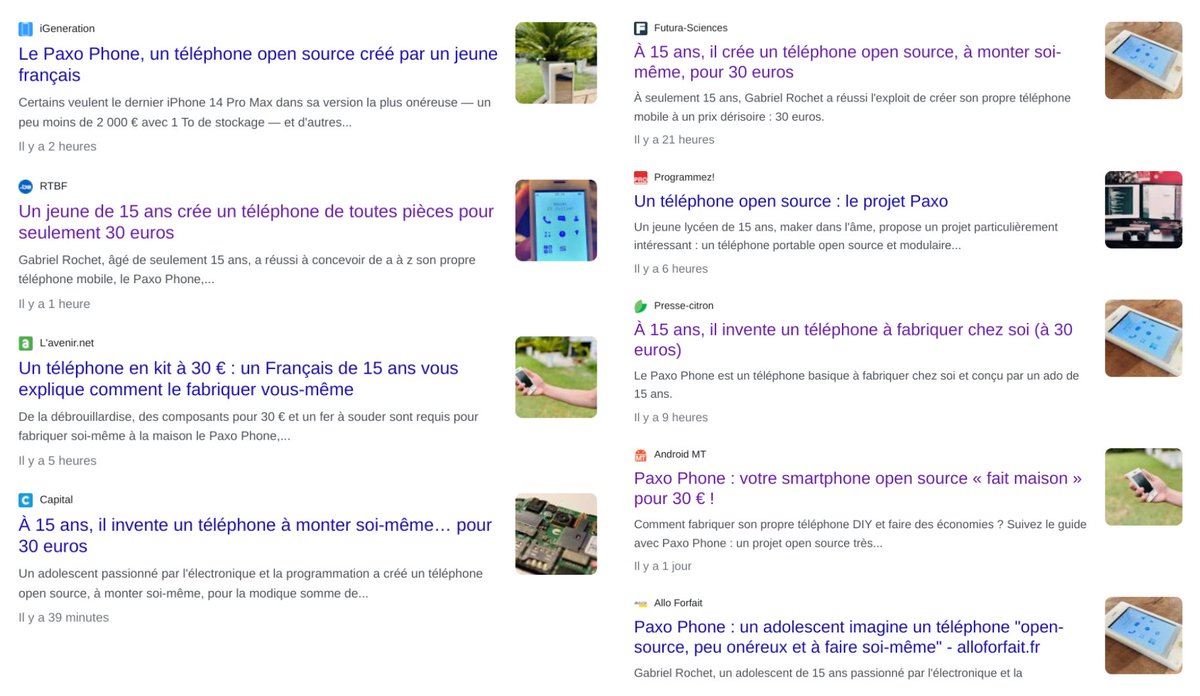Click the 'Il y a 2 heures' timestamp
The height and width of the screenshot is (696, 1200).
point(57,147)
